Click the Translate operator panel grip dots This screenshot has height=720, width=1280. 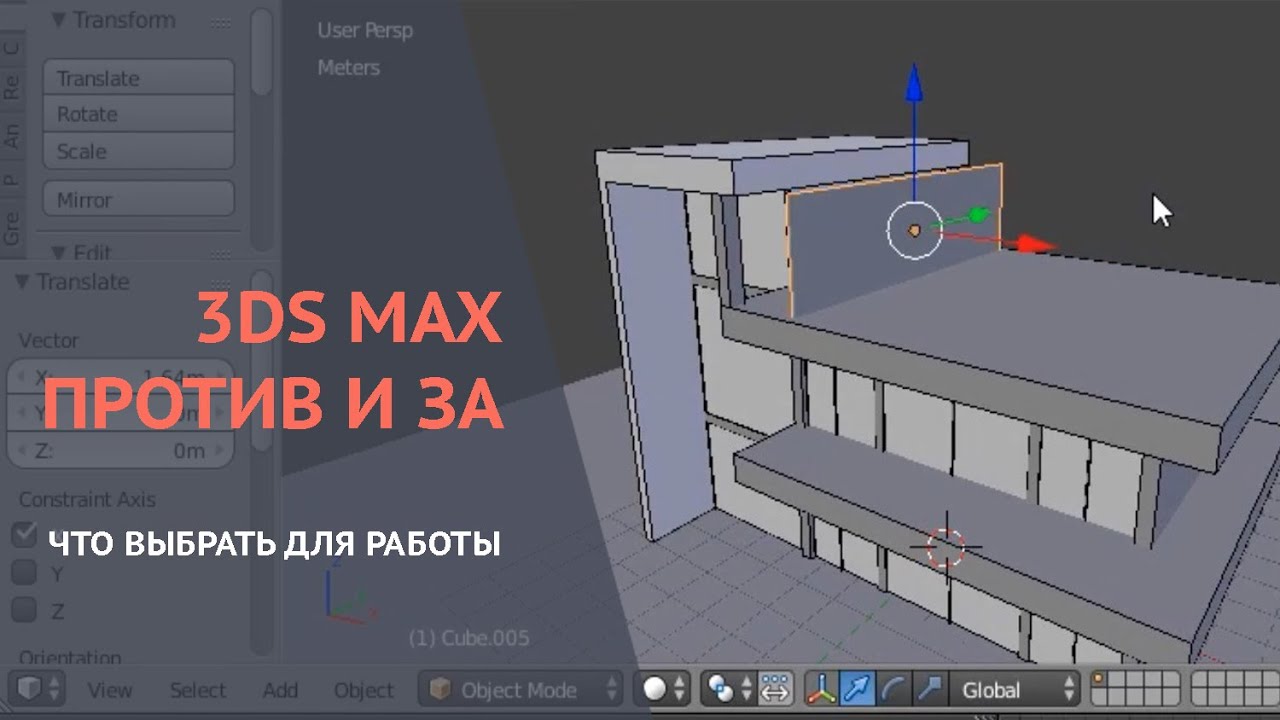click(223, 283)
